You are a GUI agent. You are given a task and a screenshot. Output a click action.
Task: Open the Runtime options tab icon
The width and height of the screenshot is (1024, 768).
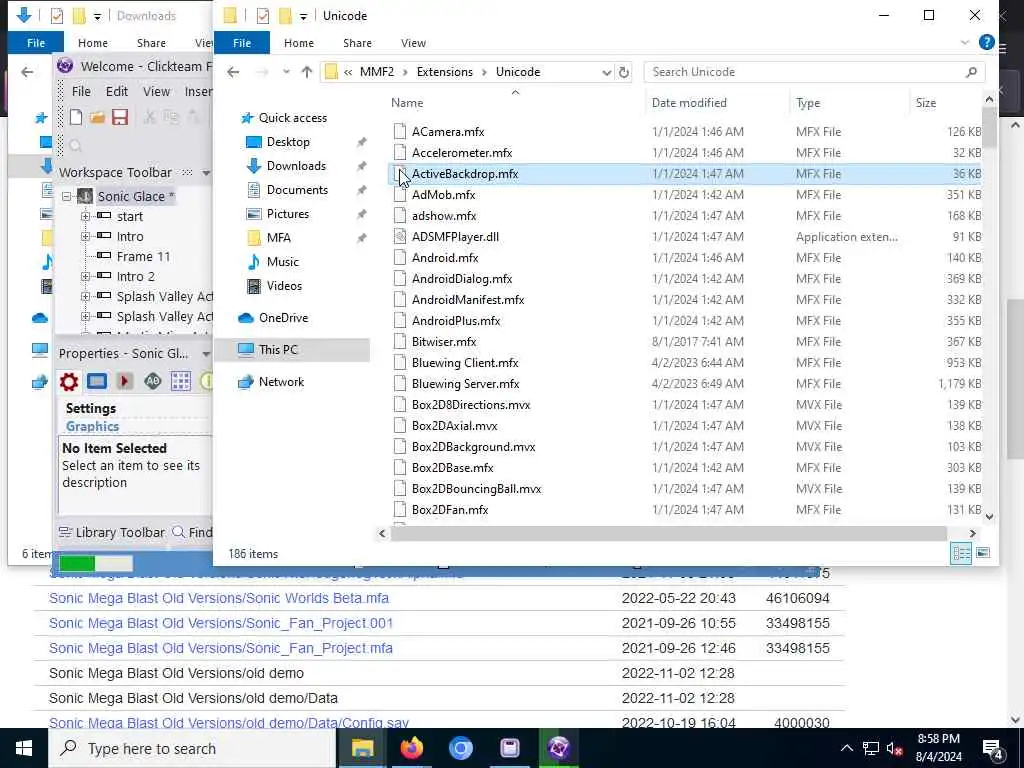coord(125,381)
